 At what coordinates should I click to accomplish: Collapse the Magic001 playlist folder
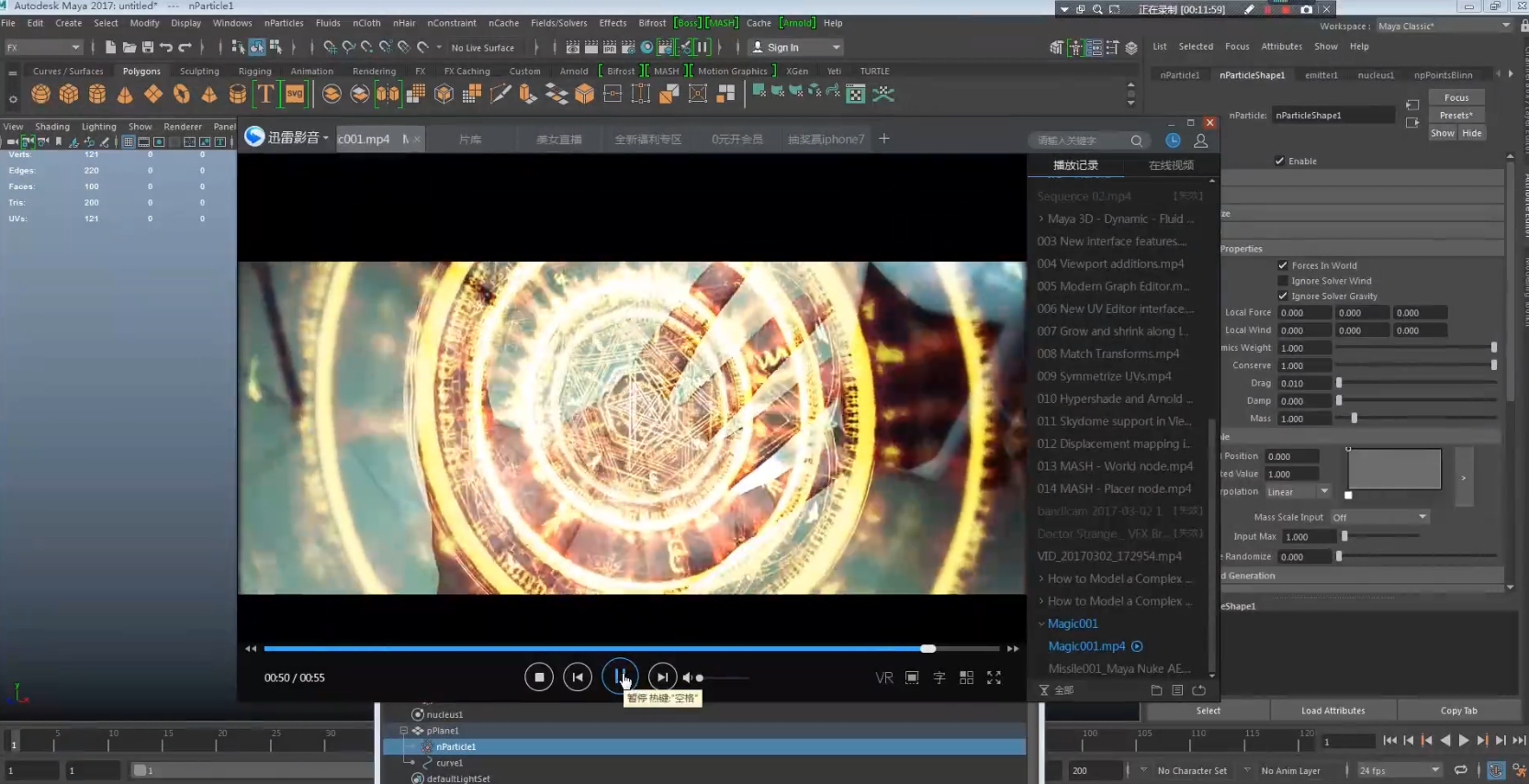[1041, 624]
